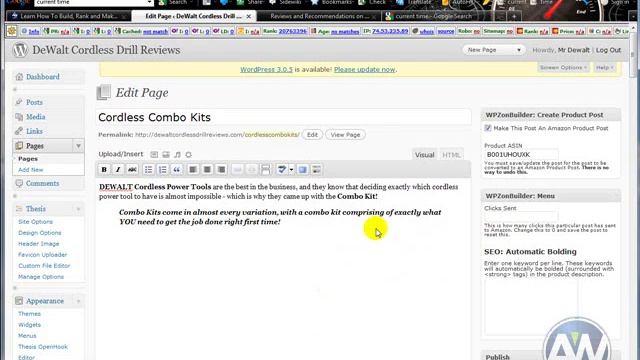Click the View Page button

pos(345,135)
